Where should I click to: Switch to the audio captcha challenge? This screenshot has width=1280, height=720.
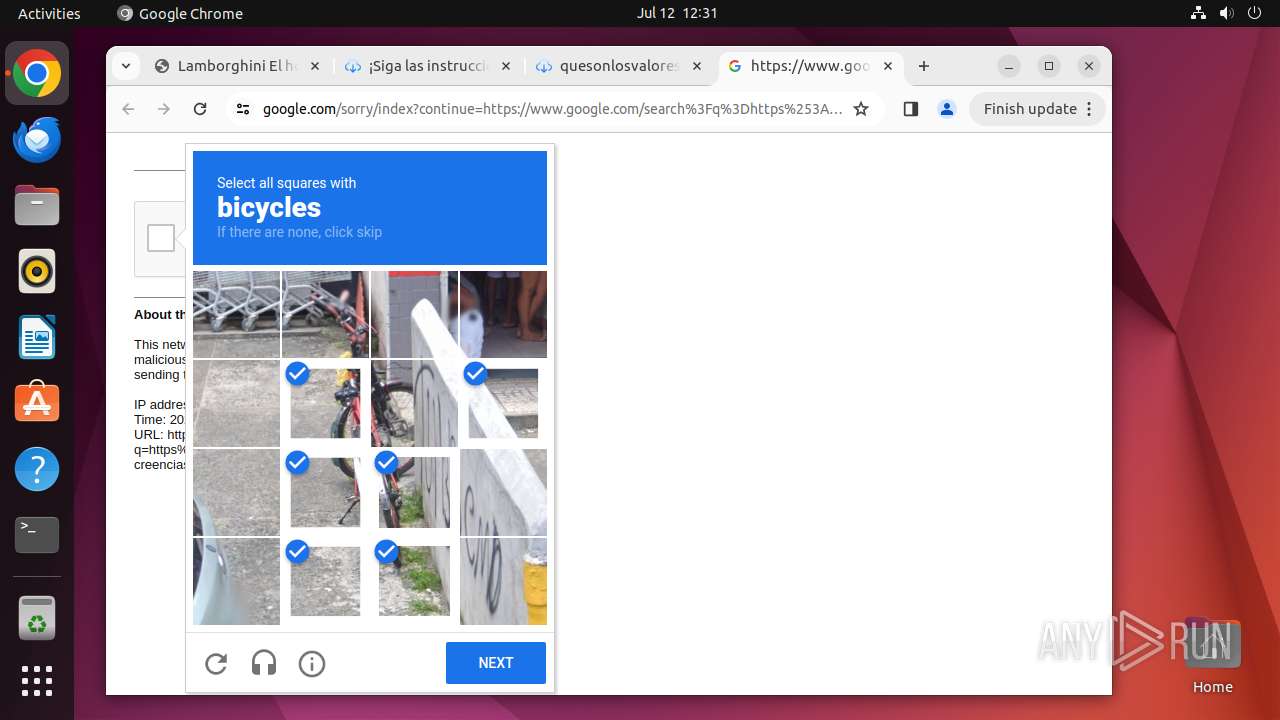pos(264,663)
